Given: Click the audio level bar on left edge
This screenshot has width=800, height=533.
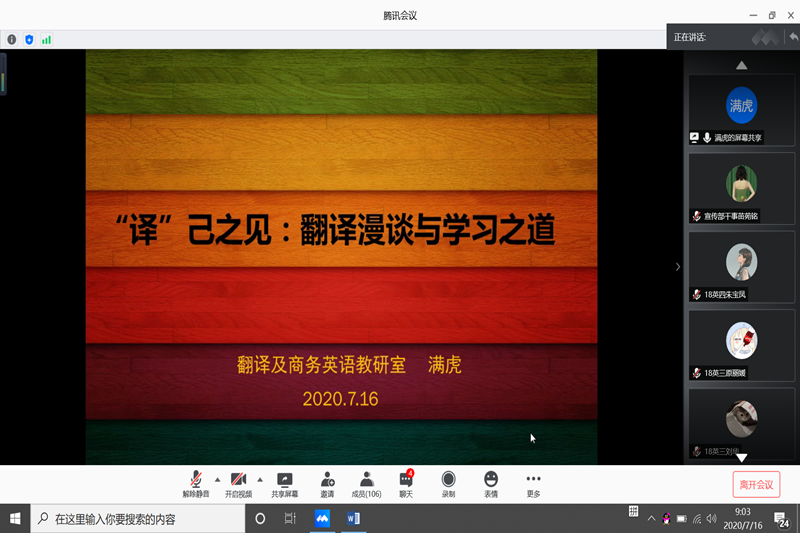Looking at the screenshot, I should (x=3, y=74).
